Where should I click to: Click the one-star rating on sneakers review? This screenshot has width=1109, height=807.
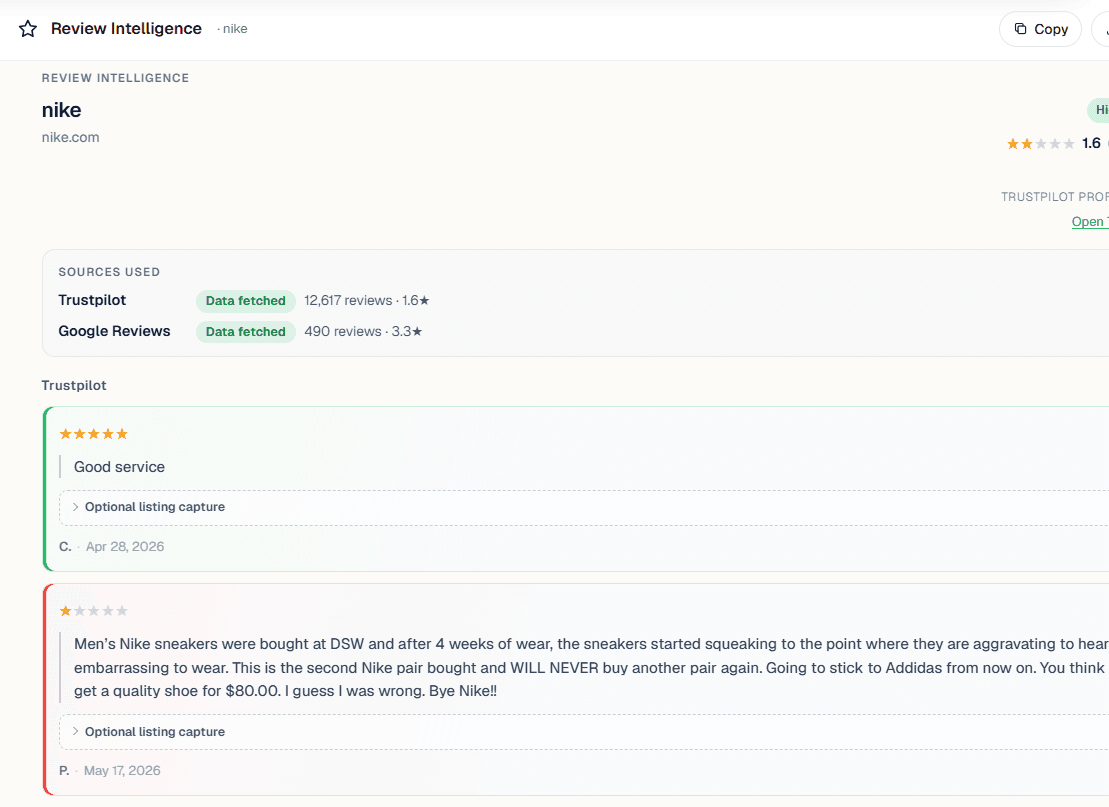[x=93, y=610]
